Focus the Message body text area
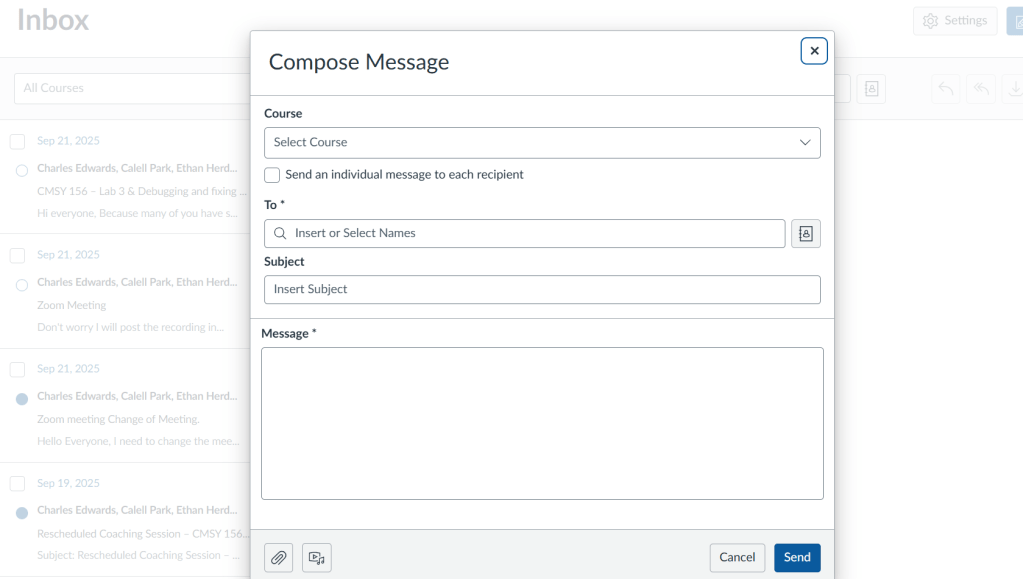 tap(542, 423)
